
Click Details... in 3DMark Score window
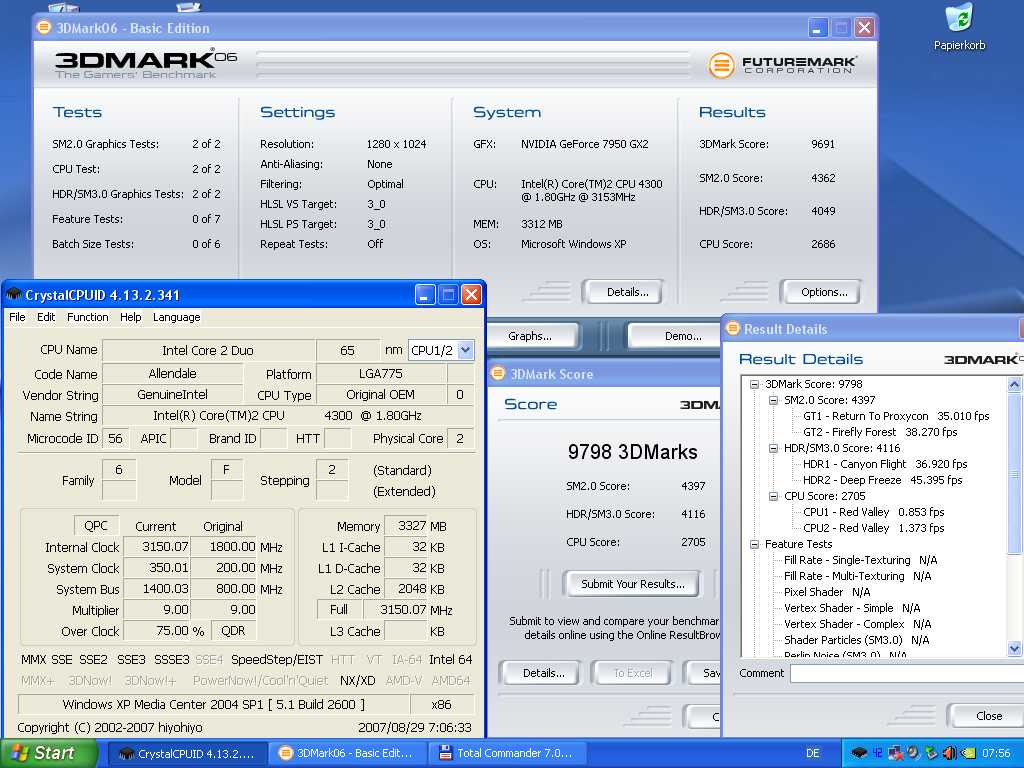541,673
